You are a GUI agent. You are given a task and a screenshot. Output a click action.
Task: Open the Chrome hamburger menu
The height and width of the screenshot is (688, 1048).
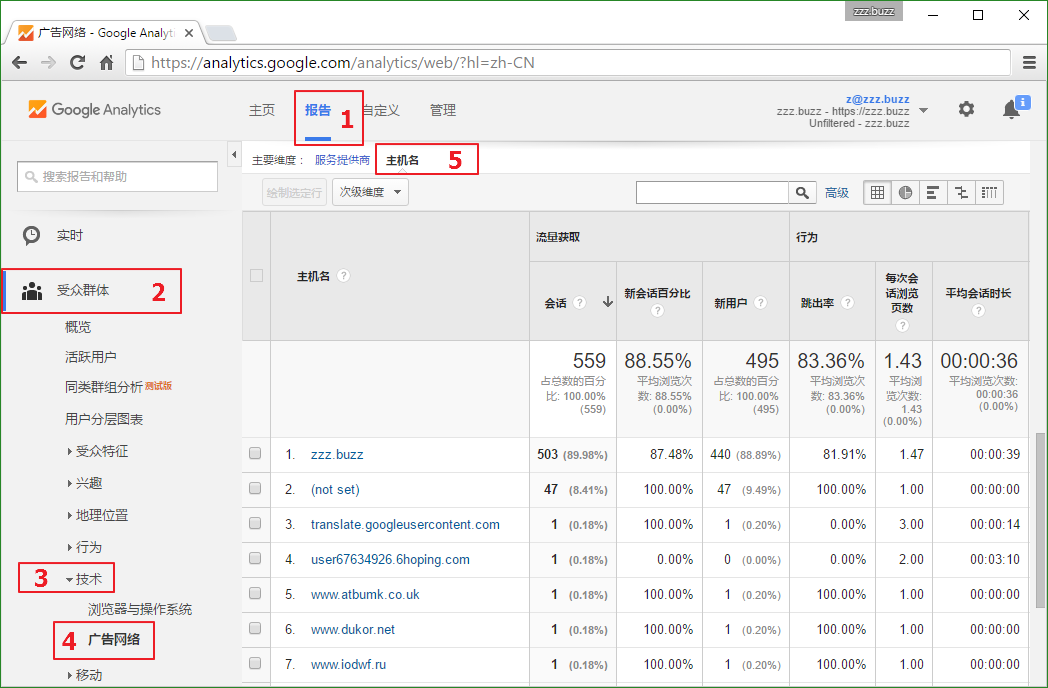[1029, 63]
